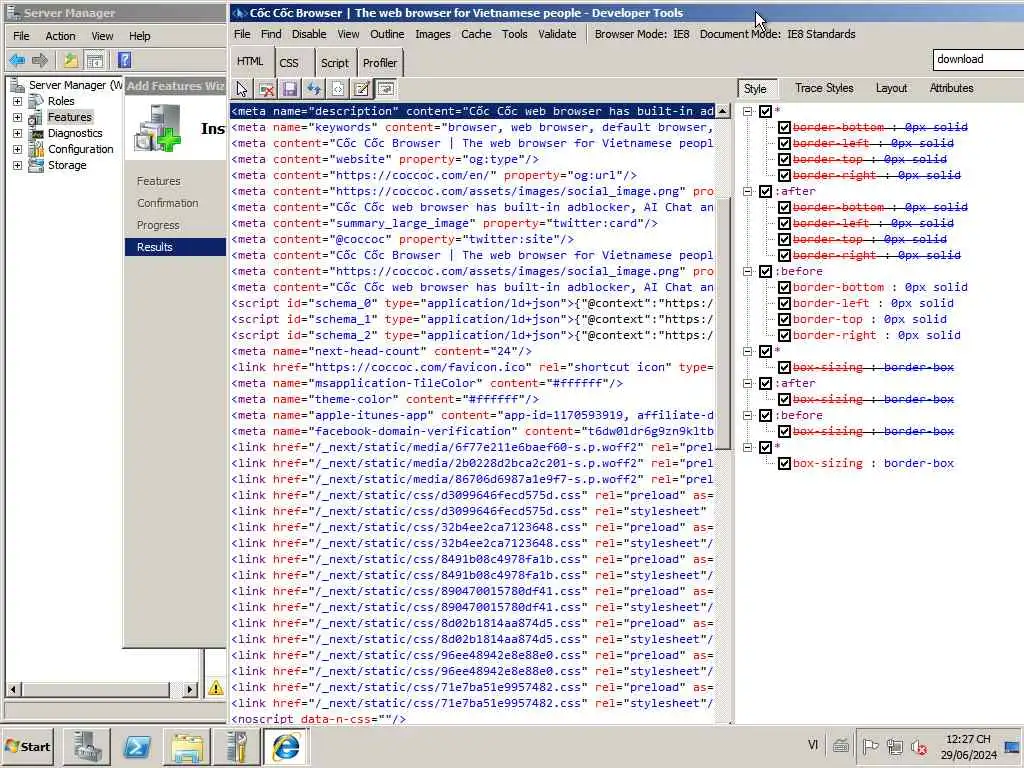
Task: Expand the Diagnostics node in Server Manager
Action: (18, 133)
